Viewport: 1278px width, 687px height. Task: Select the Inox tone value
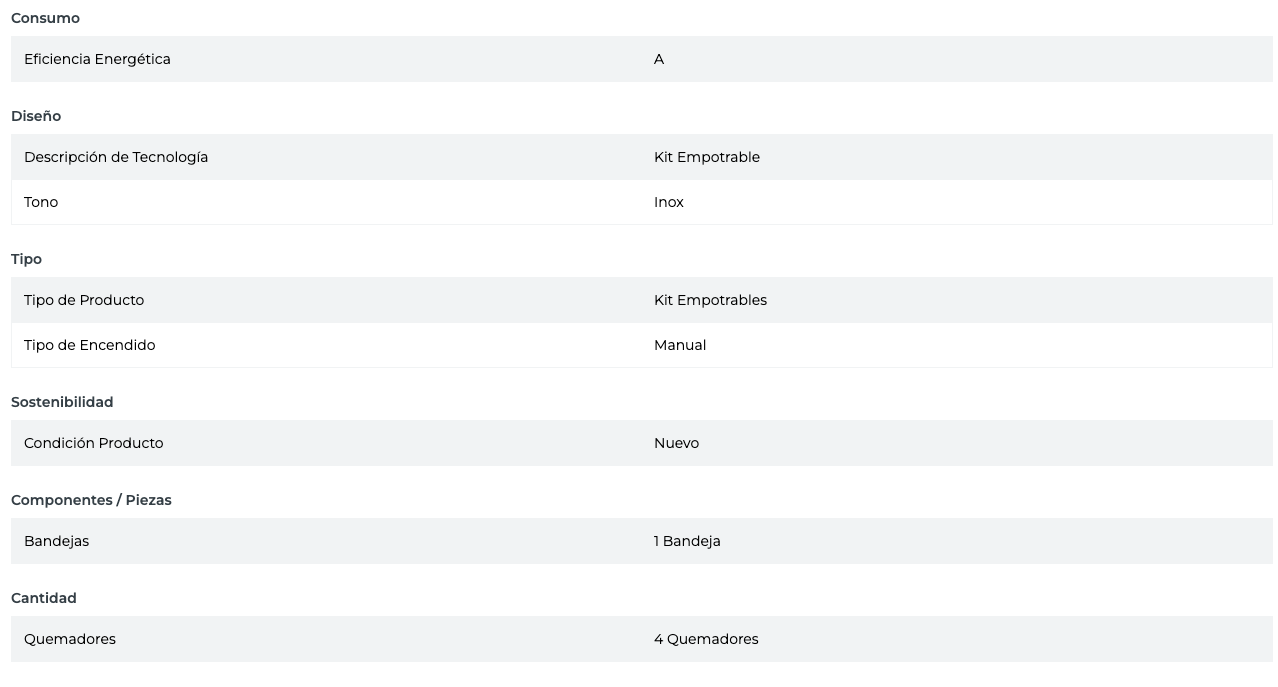tap(669, 202)
